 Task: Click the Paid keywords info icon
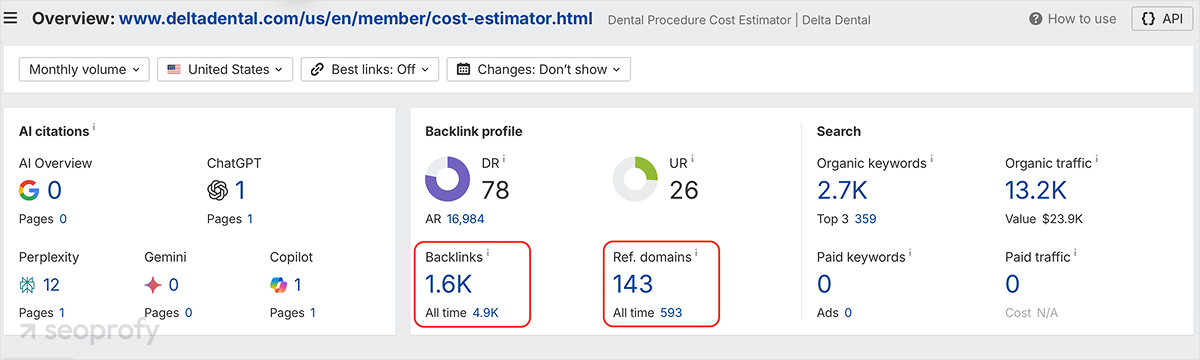(x=909, y=254)
